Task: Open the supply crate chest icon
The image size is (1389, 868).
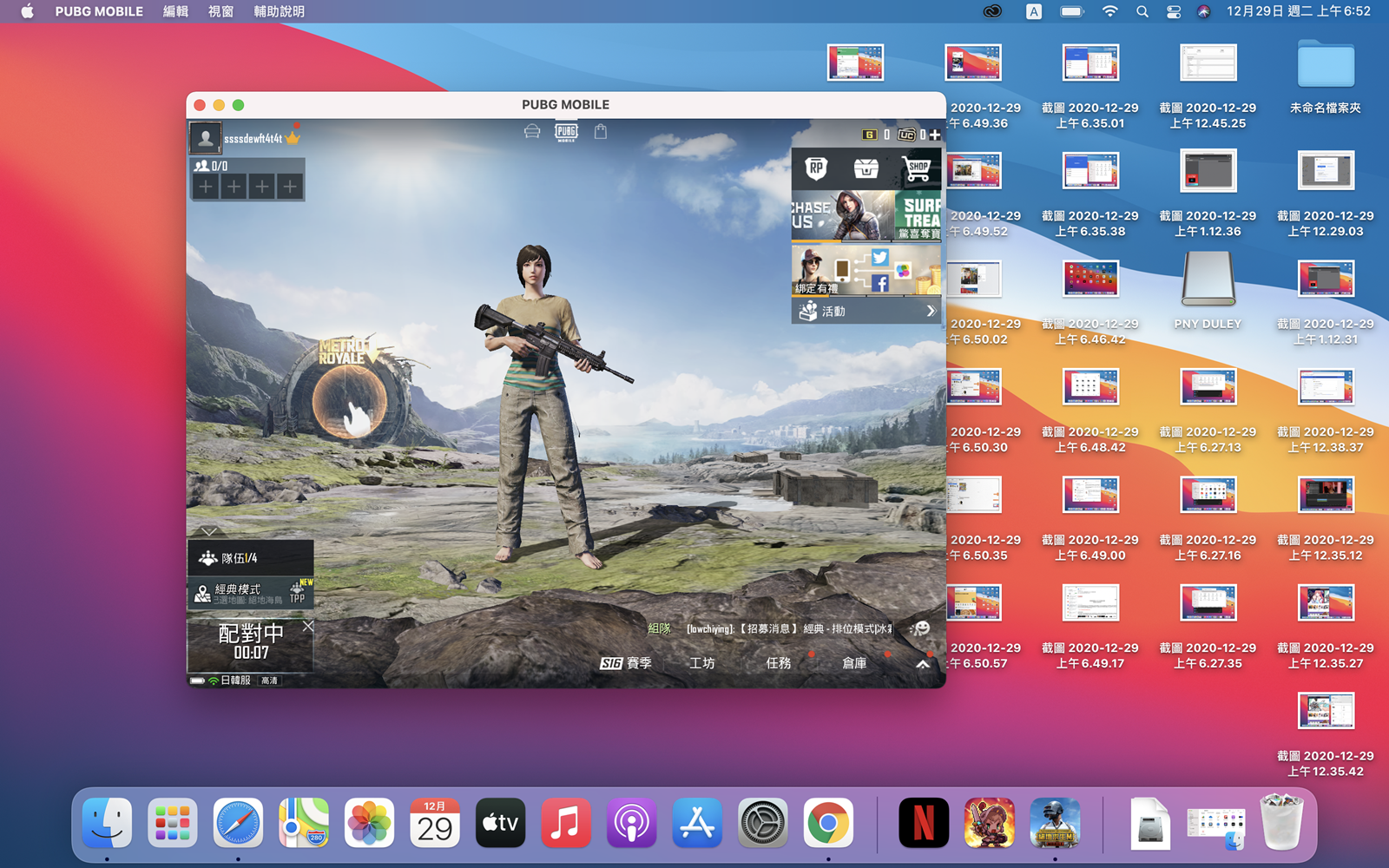Action: (x=866, y=168)
